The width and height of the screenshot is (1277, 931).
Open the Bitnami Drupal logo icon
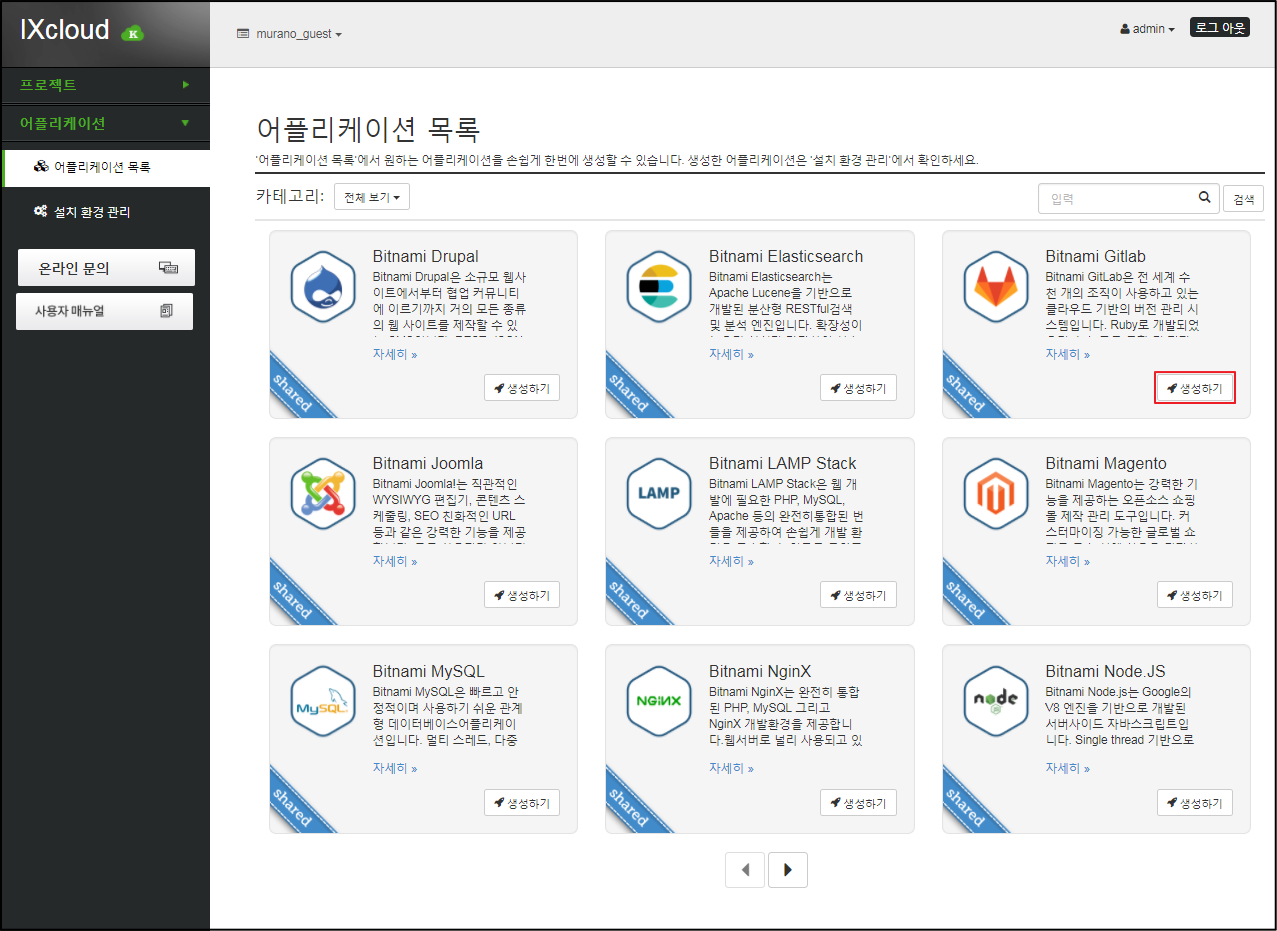point(323,287)
